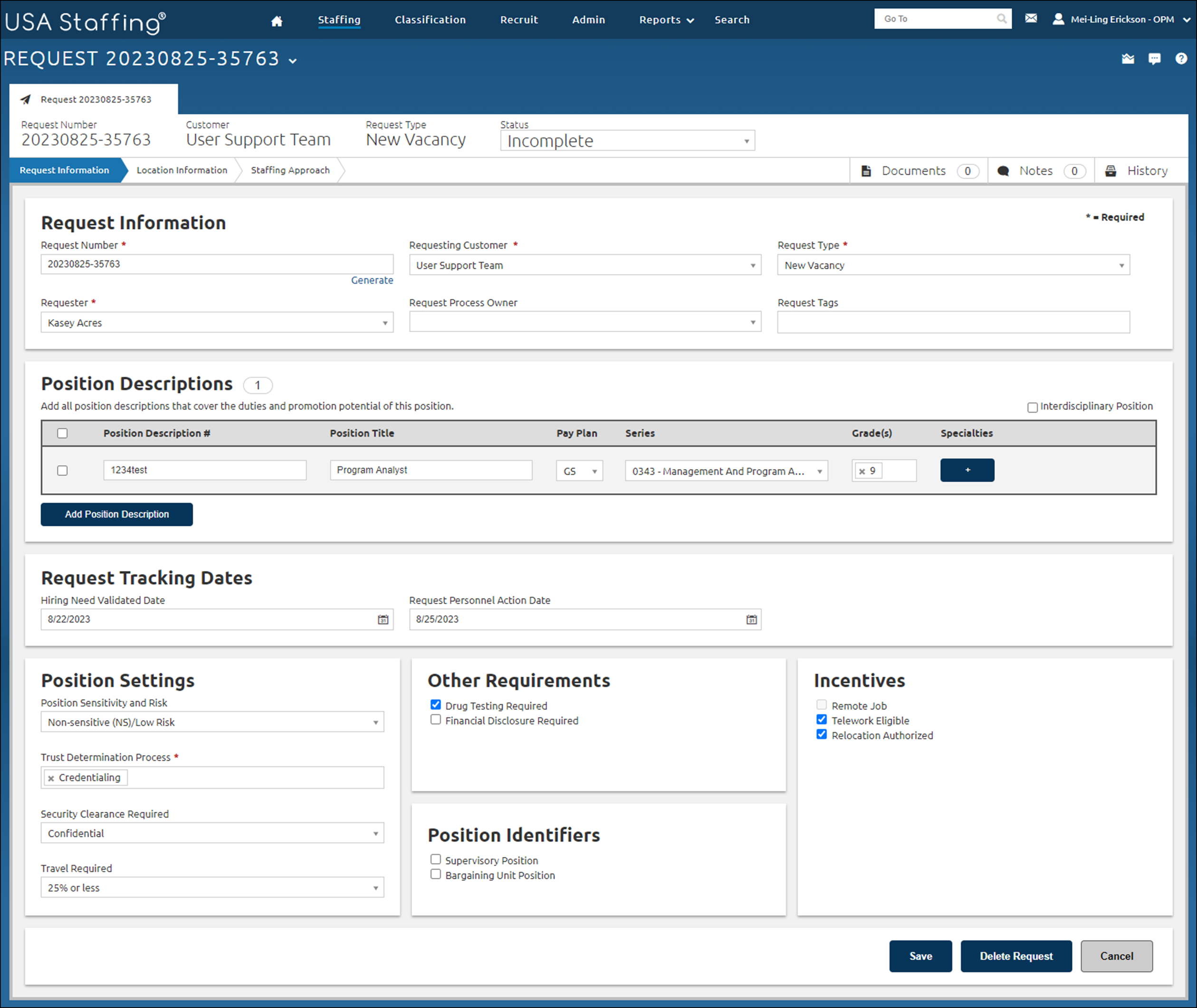
Task: Open Travel Required dropdown
Action: tap(212, 887)
